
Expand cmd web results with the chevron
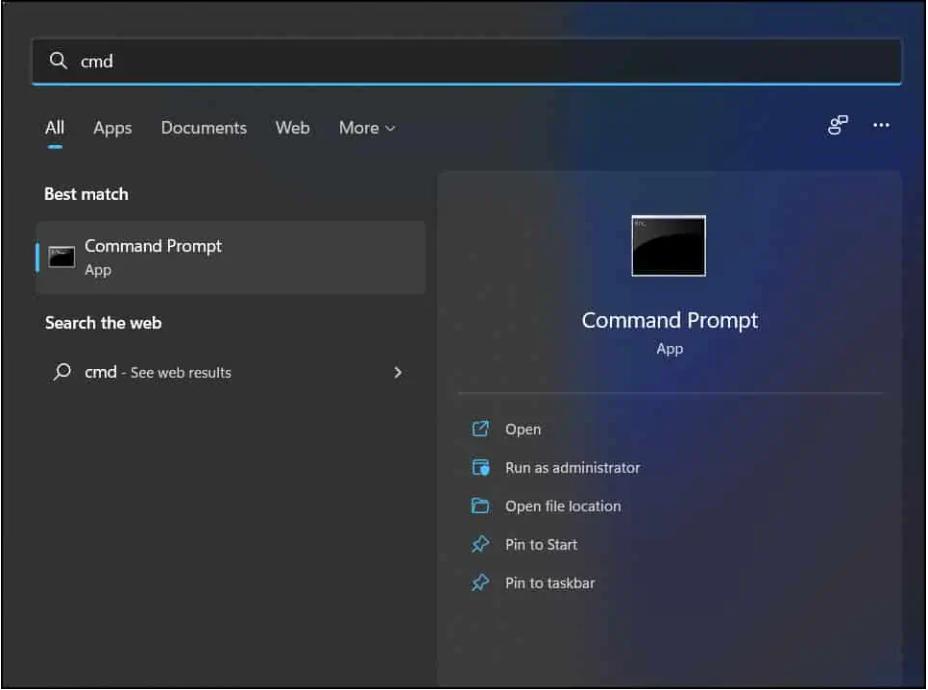(x=398, y=372)
